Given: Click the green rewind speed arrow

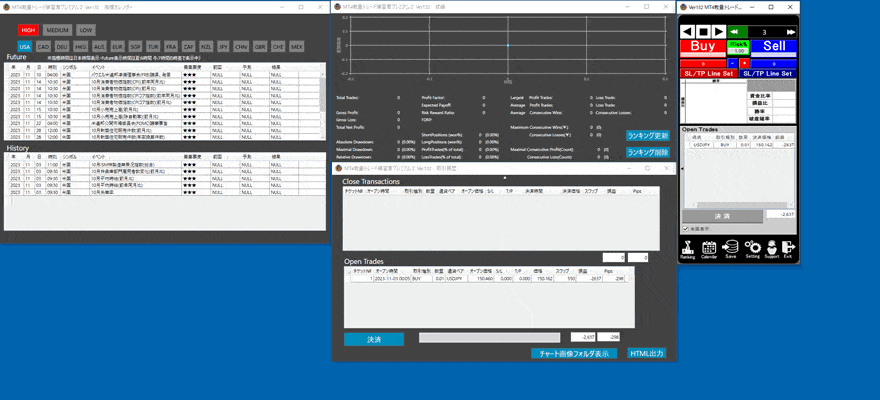Looking at the screenshot, I should click(x=732, y=32).
